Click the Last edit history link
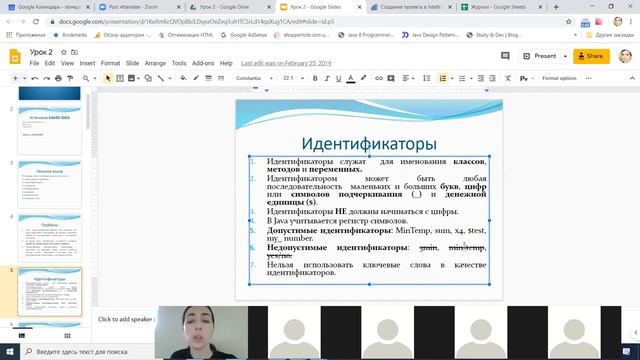 [286, 63]
